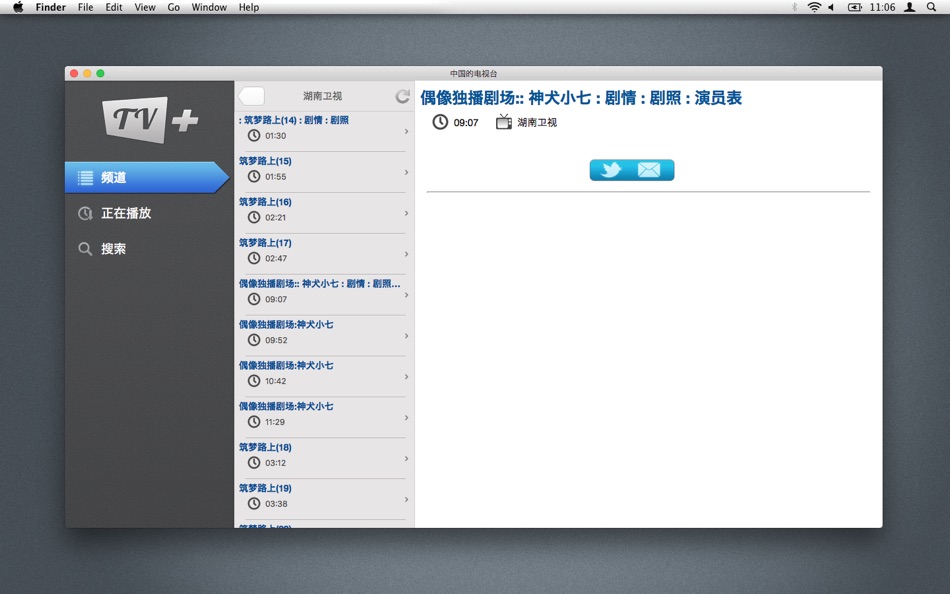
Task: Click the 11:06 menu bar clock
Action: (882, 7)
